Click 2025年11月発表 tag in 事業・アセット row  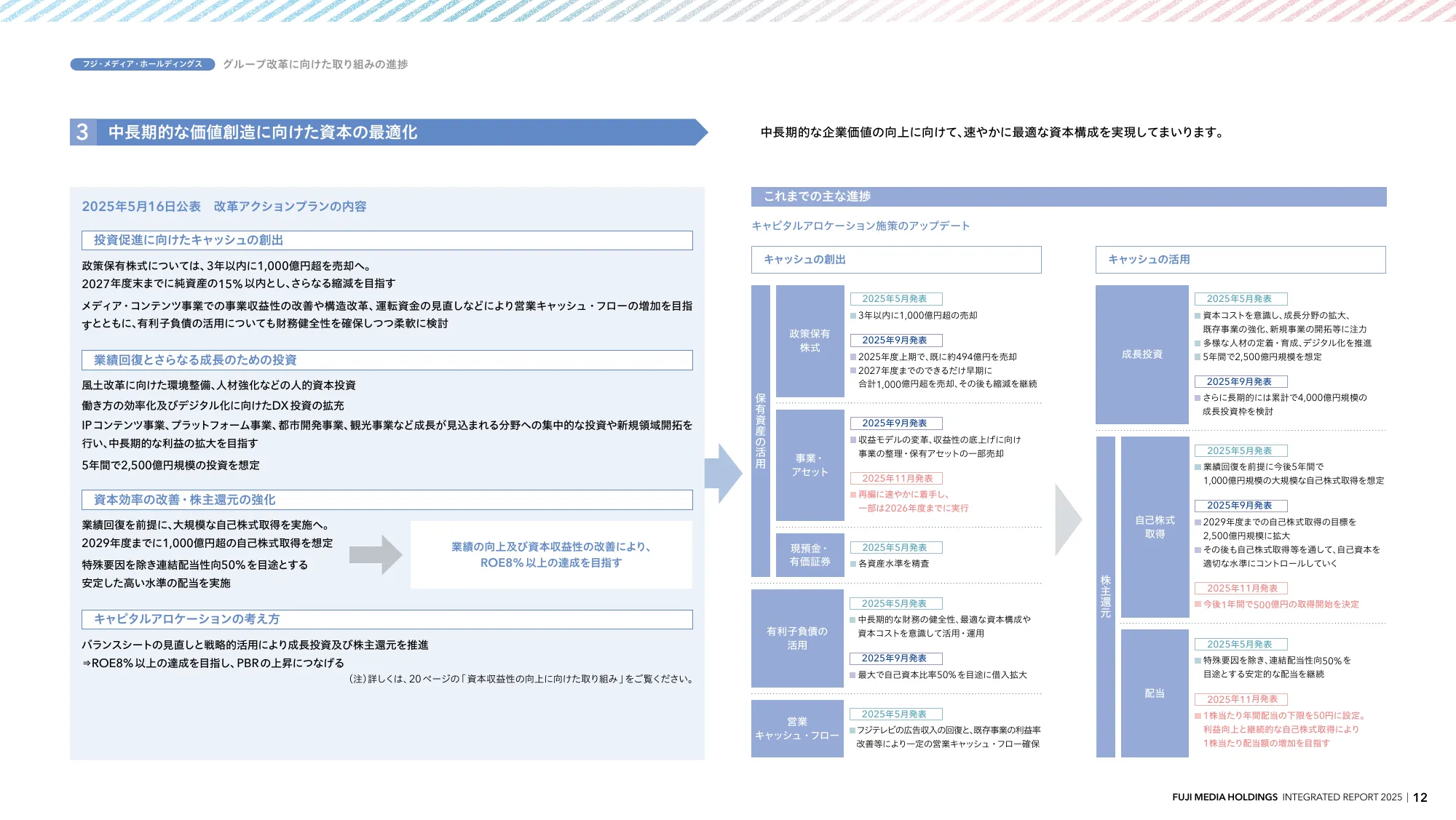point(897,479)
